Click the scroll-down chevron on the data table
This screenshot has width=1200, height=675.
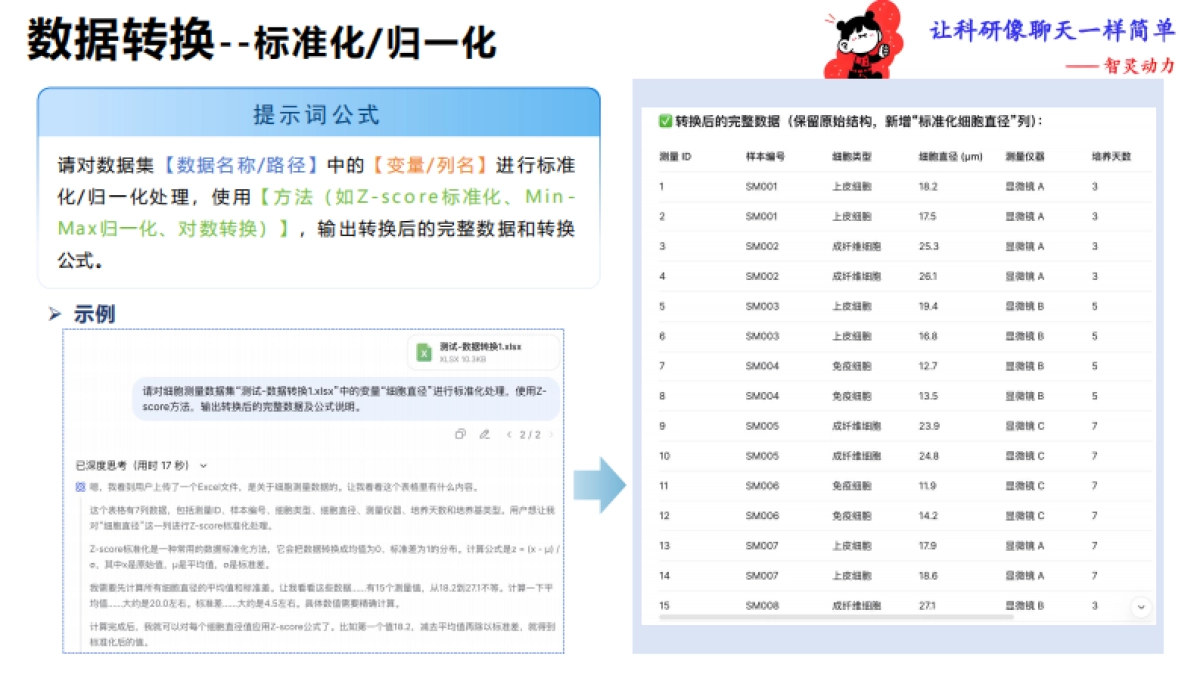[x=1140, y=605]
